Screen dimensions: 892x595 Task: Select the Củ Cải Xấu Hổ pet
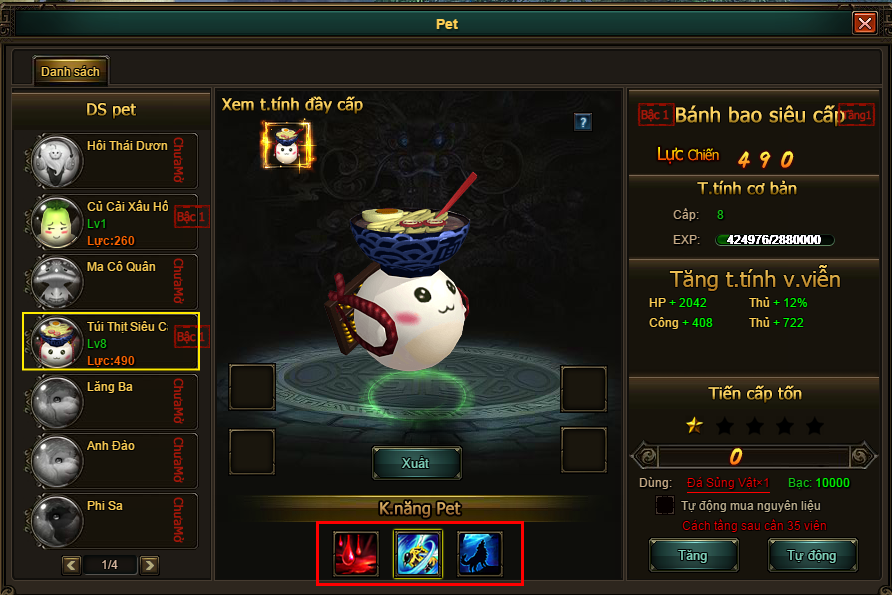pyautogui.click(x=112, y=222)
